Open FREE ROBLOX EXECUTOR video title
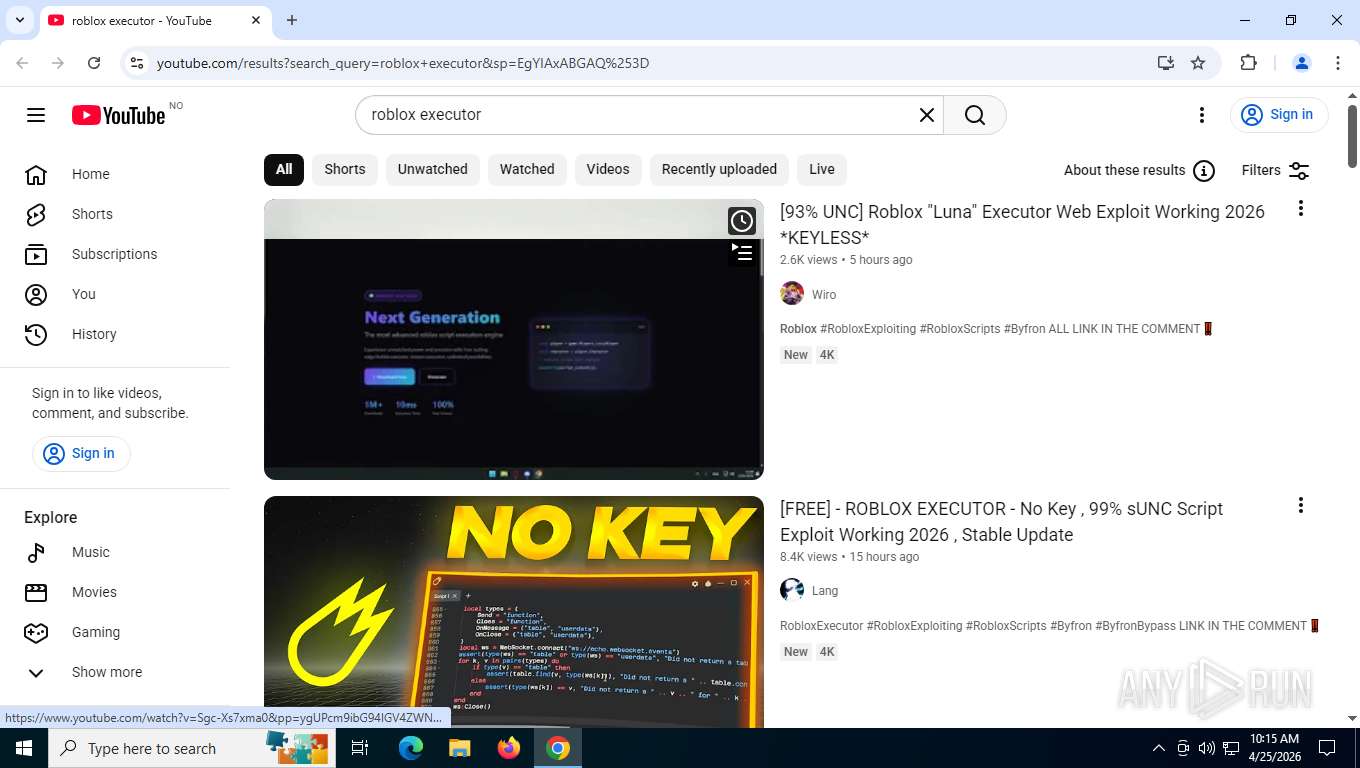1360x768 pixels. (1001, 522)
